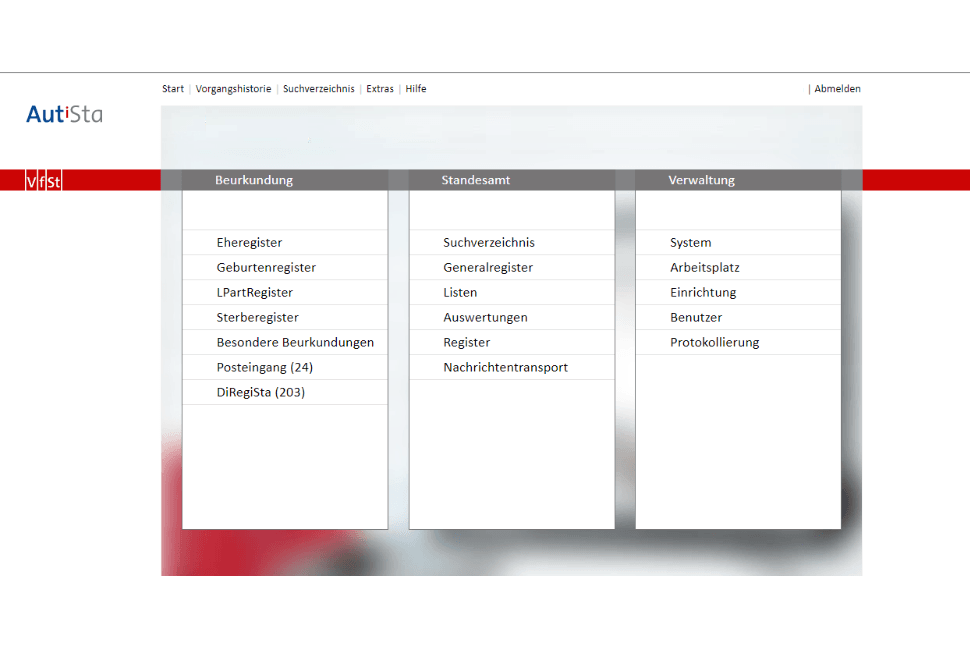Open Posteingang with 24 items

(x=264, y=368)
